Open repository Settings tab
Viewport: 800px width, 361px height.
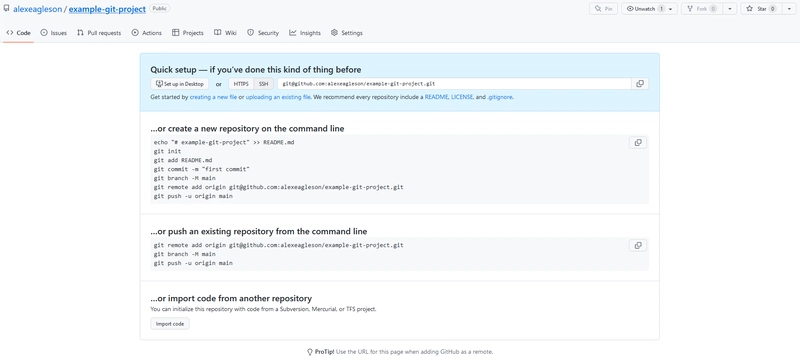[x=347, y=33]
